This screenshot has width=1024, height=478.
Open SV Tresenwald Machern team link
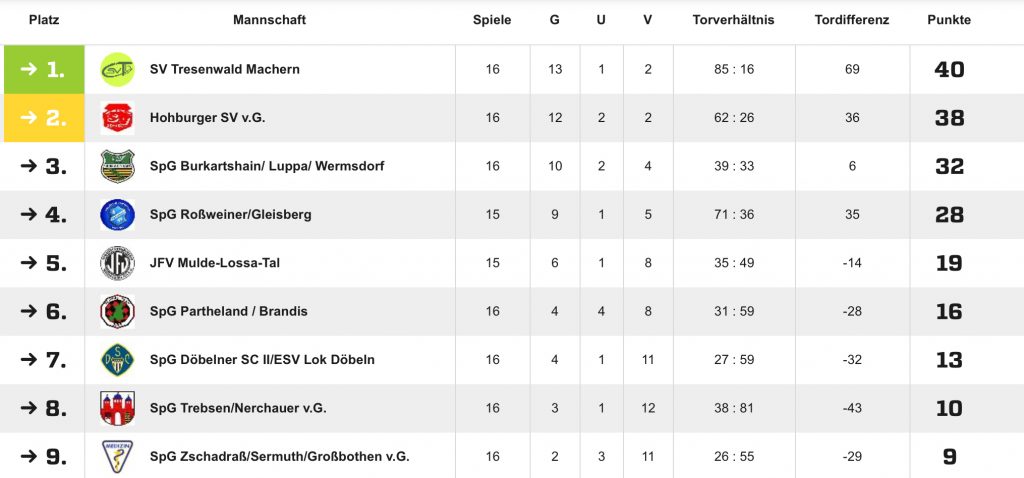point(224,69)
